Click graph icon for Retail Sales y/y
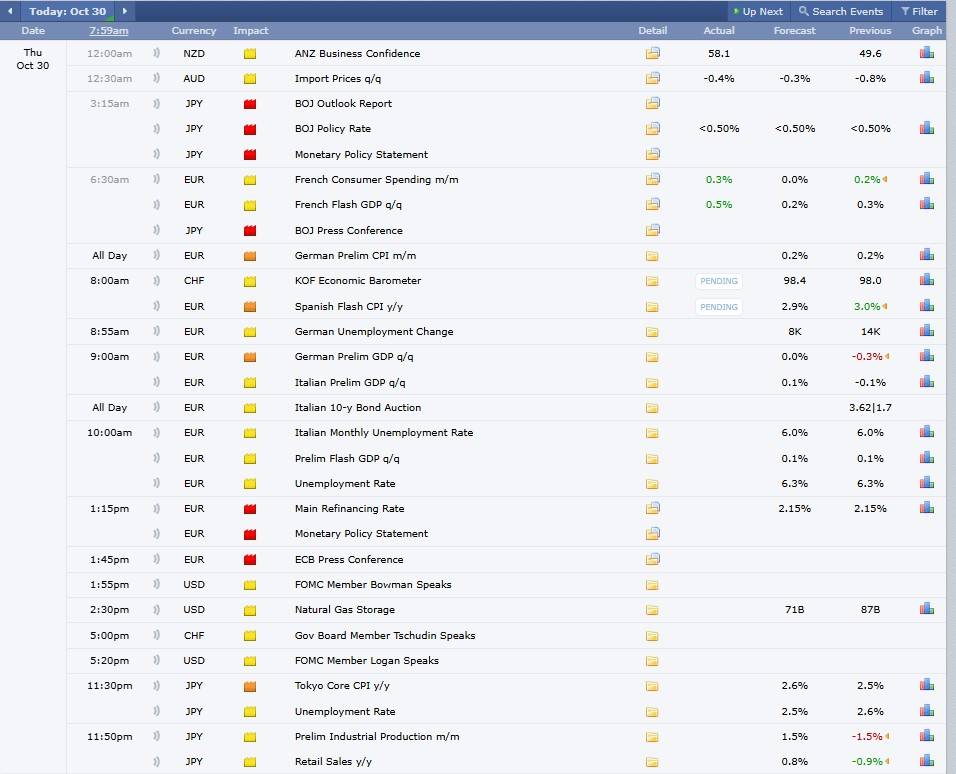956x774 pixels. [926, 762]
